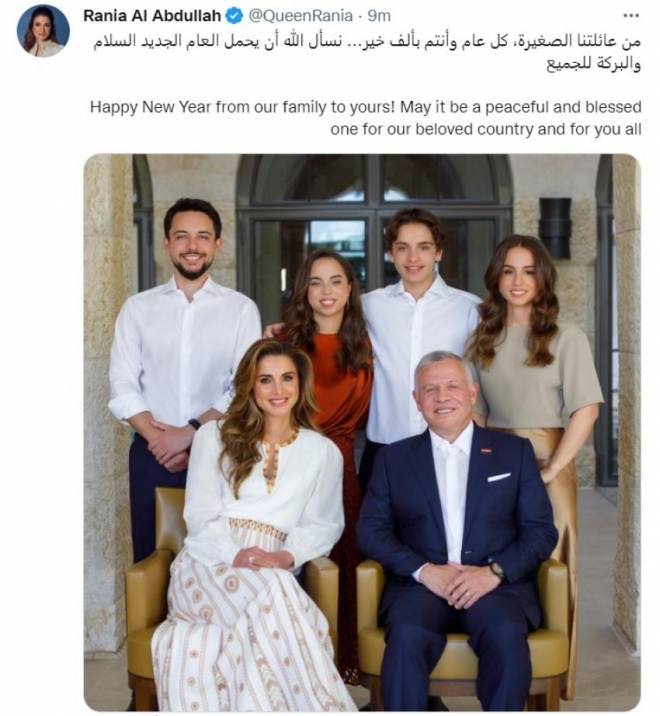Viewport: 660px width, 716px height.
Task: Click the seated woman in white embroidered dress
Action: [256, 525]
